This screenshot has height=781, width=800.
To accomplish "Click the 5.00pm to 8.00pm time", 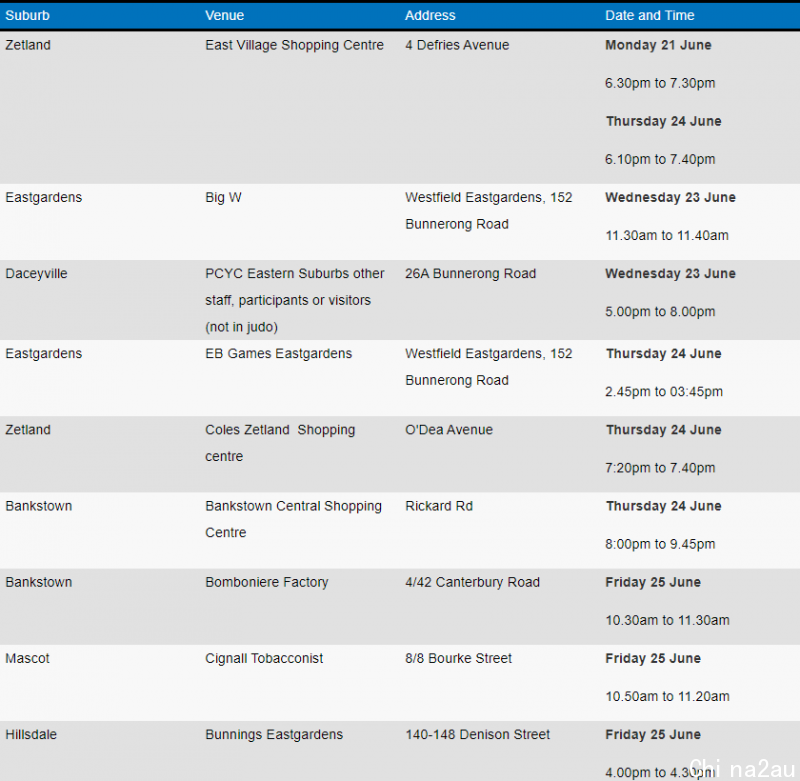I will pyautogui.click(x=660, y=312).
